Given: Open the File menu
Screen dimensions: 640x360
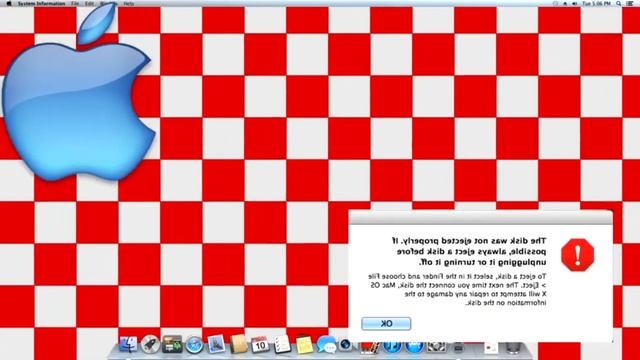Looking at the screenshot, I should pos(75,3).
